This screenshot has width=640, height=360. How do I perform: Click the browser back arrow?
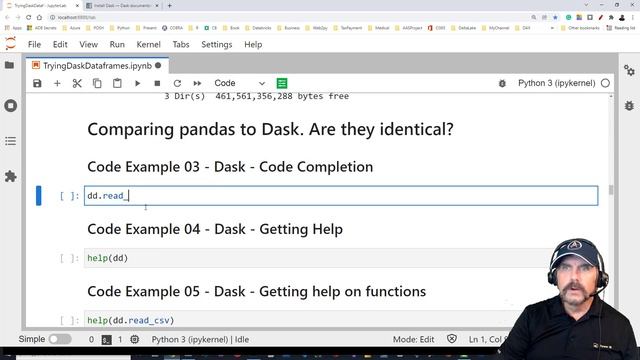coord(7,18)
